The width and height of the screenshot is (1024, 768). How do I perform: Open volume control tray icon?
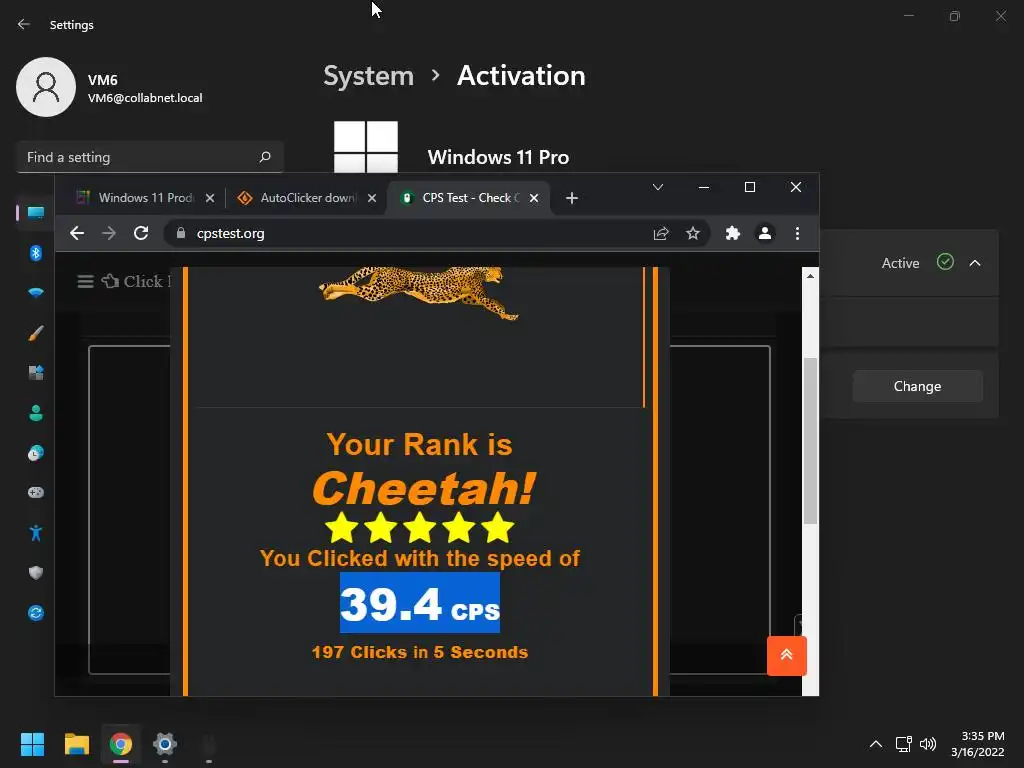tap(928, 744)
